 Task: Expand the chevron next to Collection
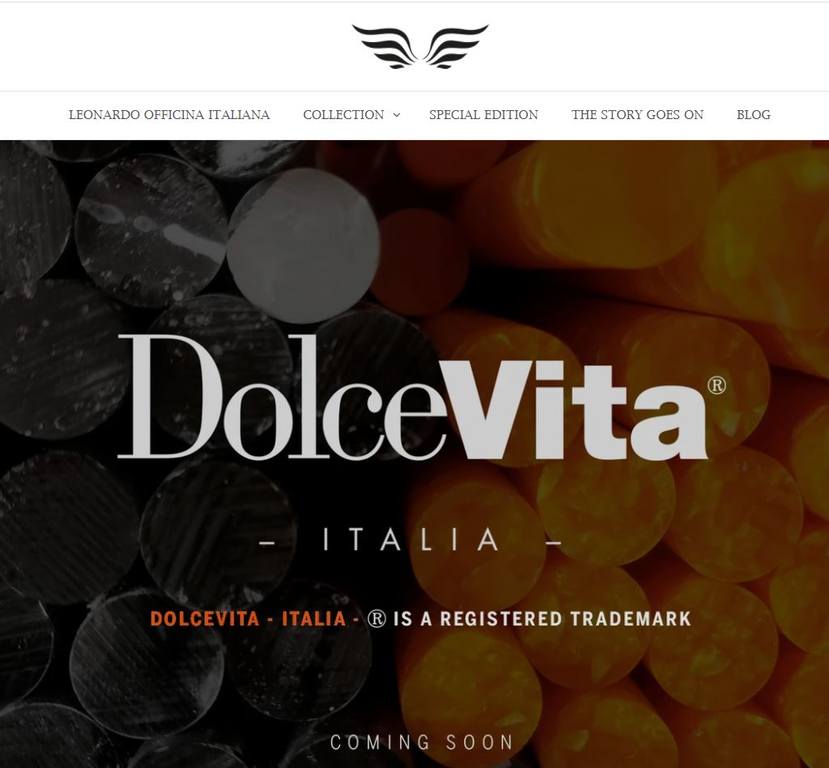coord(397,115)
